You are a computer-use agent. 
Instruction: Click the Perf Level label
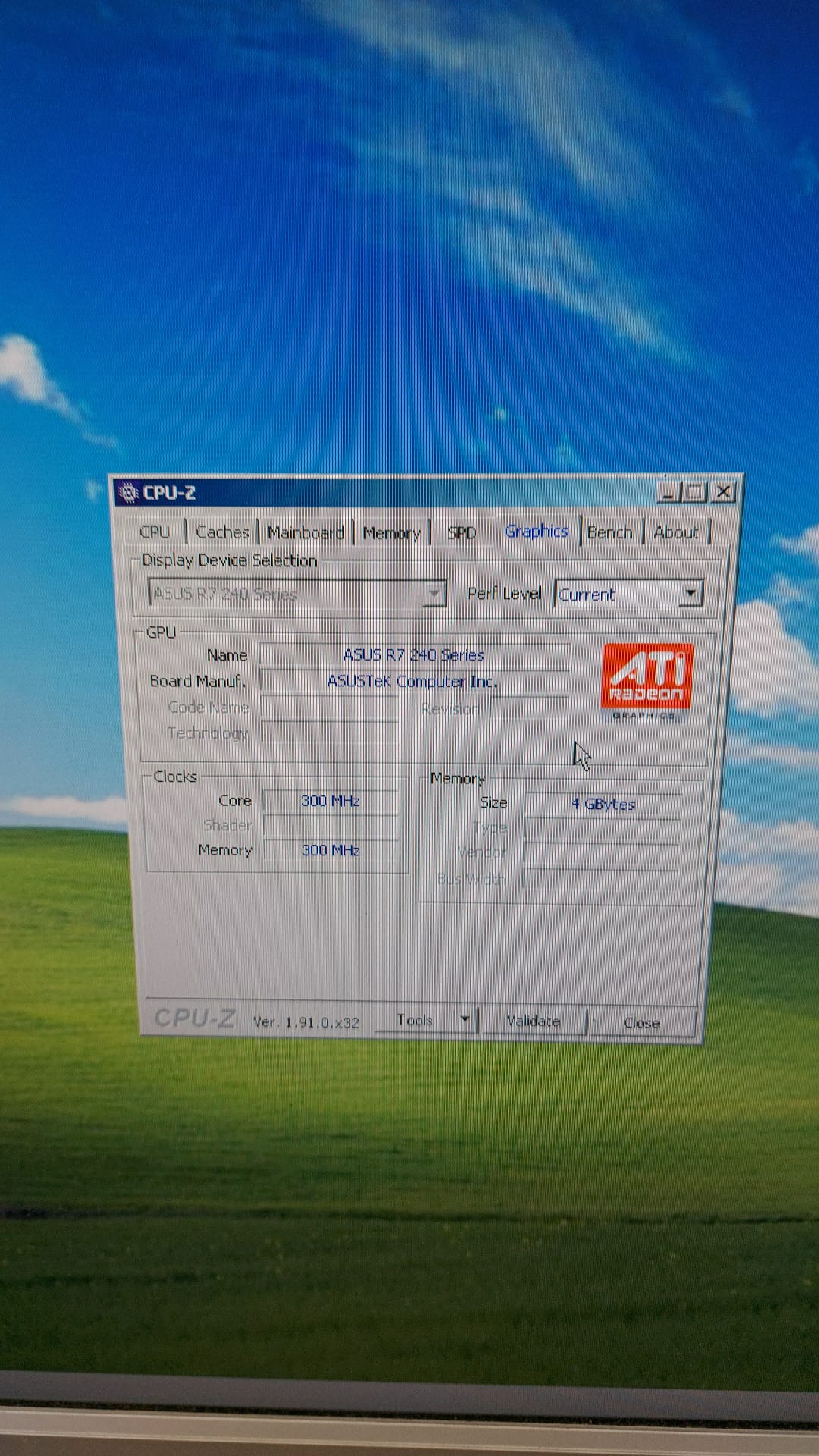504,593
